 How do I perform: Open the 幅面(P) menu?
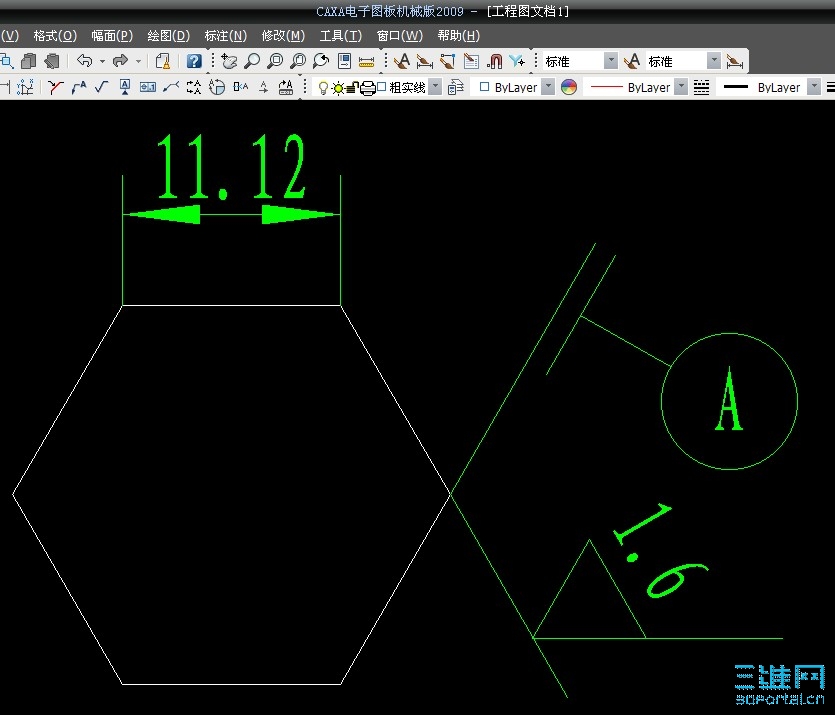pos(112,36)
